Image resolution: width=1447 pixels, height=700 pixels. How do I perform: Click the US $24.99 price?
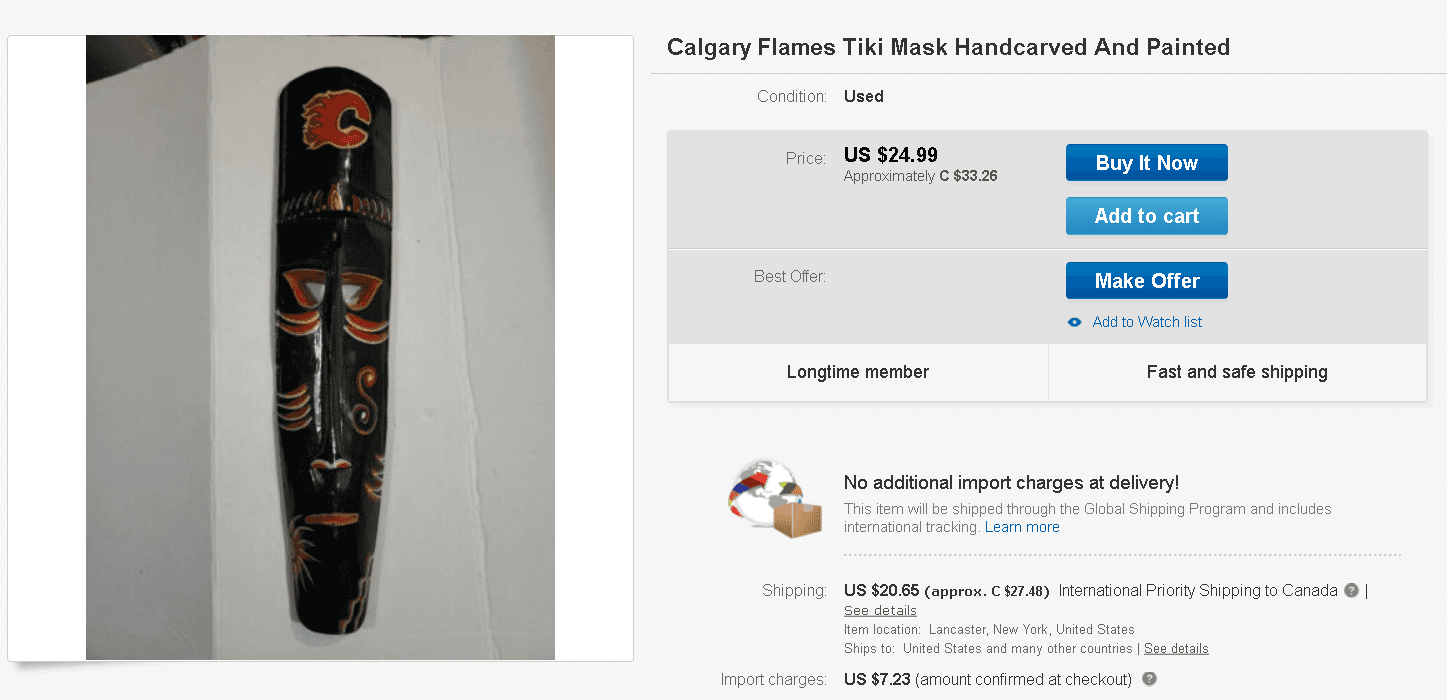[x=890, y=155]
